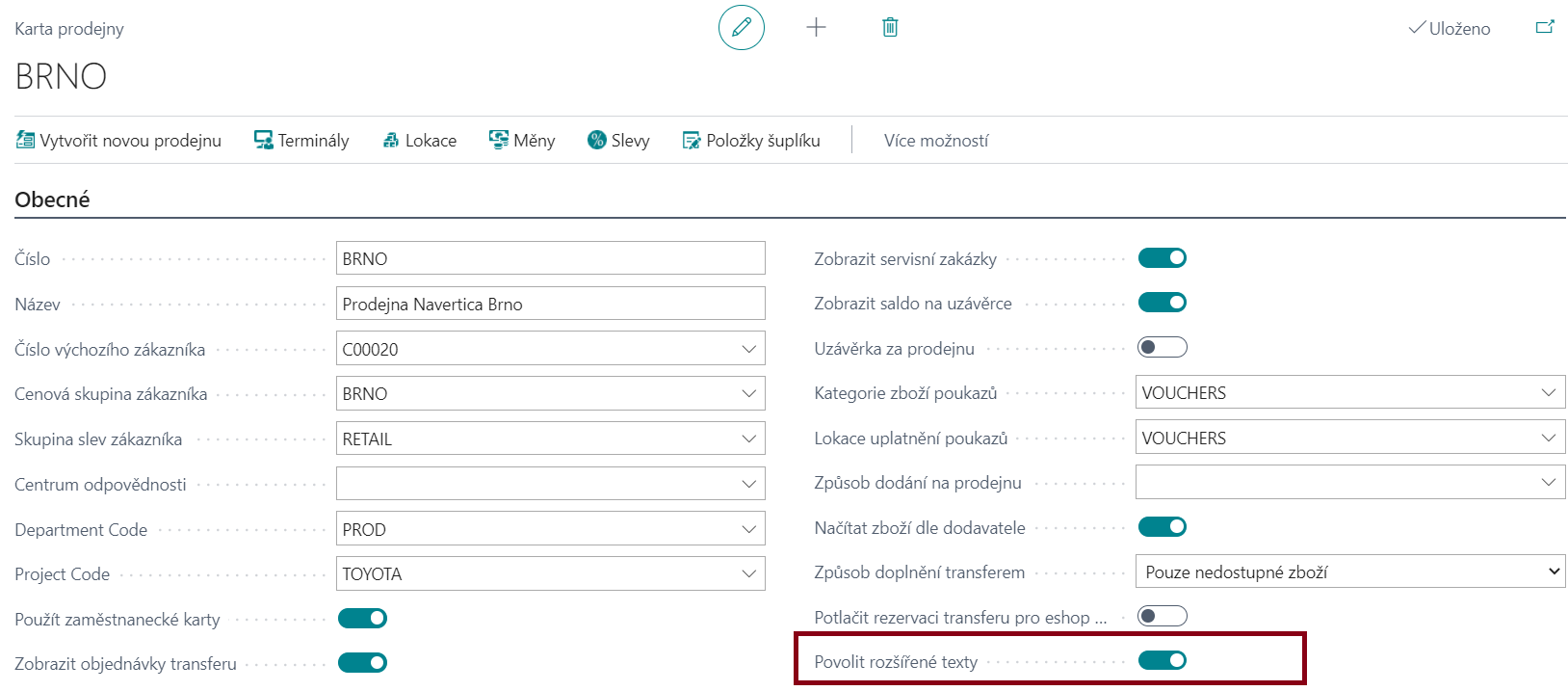Open Více možností menu
This screenshot has width=1568, height=691.
pos(936,141)
